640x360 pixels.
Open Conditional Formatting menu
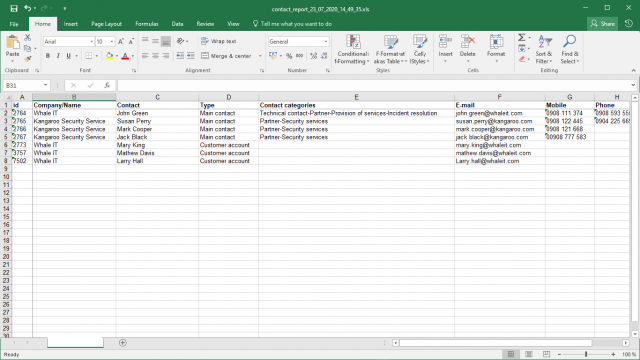coord(352,49)
